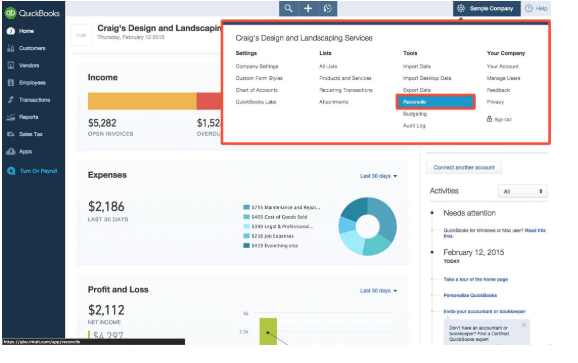The height and width of the screenshot is (363, 578).
Task: Click the QuickBooks logo icon
Action: [10, 13]
